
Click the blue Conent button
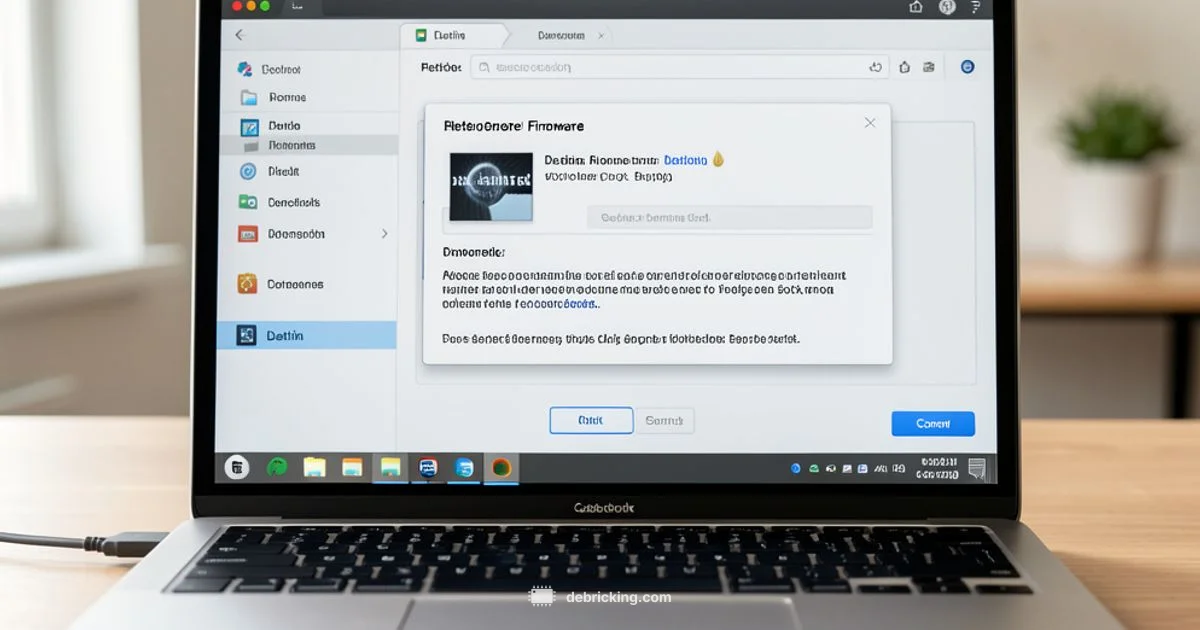(932, 423)
